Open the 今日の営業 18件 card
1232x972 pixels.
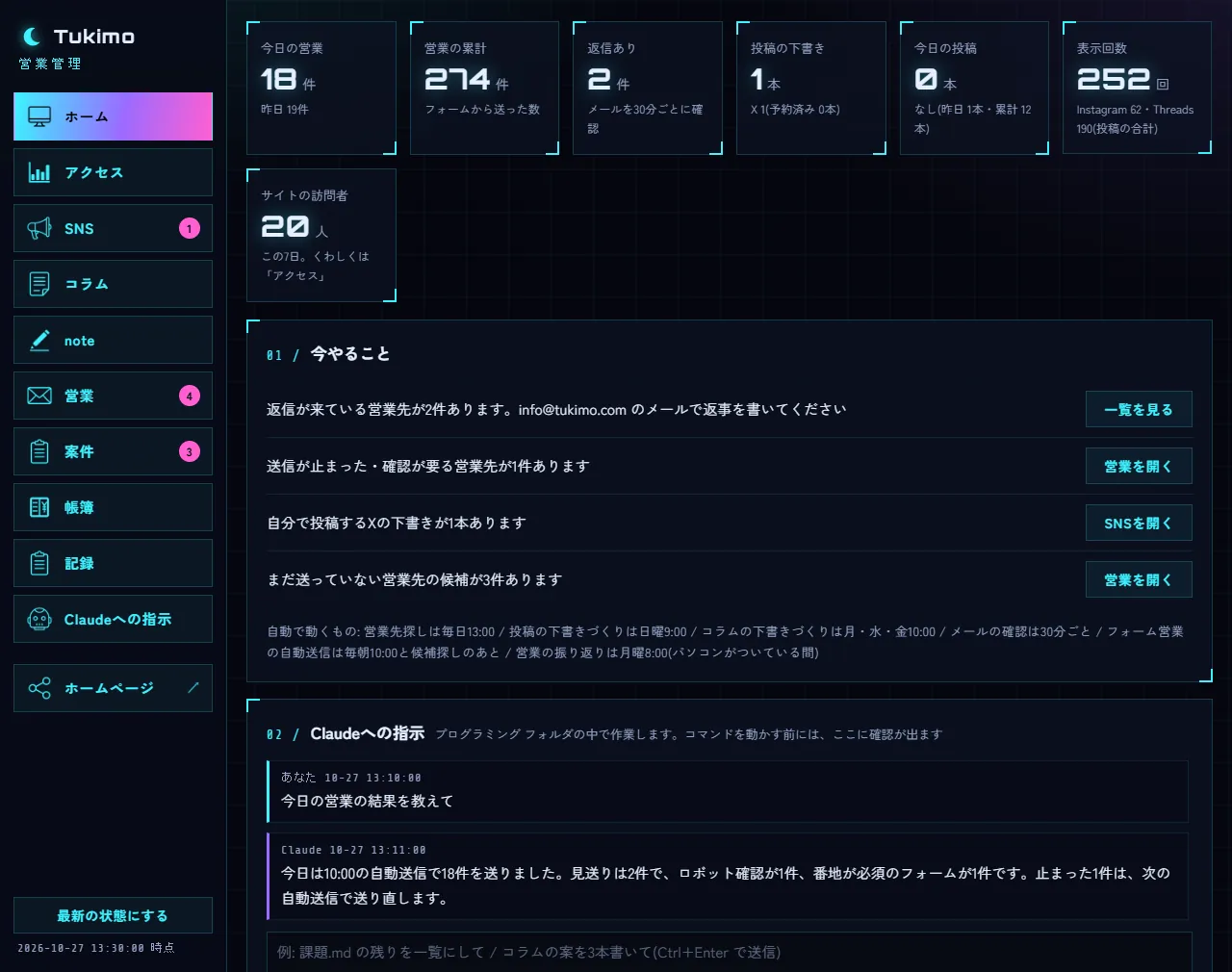[x=321, y=88]
